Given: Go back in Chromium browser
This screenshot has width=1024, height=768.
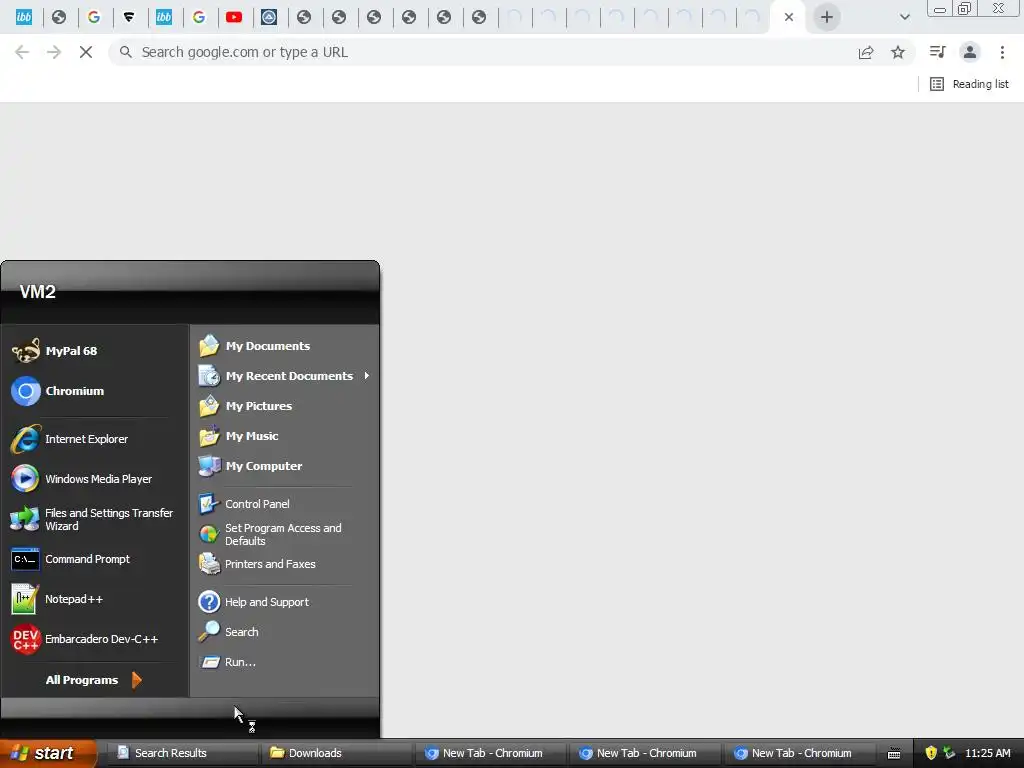Looking at the screenshot, I should pyautogui.click(x=22, y=52).
